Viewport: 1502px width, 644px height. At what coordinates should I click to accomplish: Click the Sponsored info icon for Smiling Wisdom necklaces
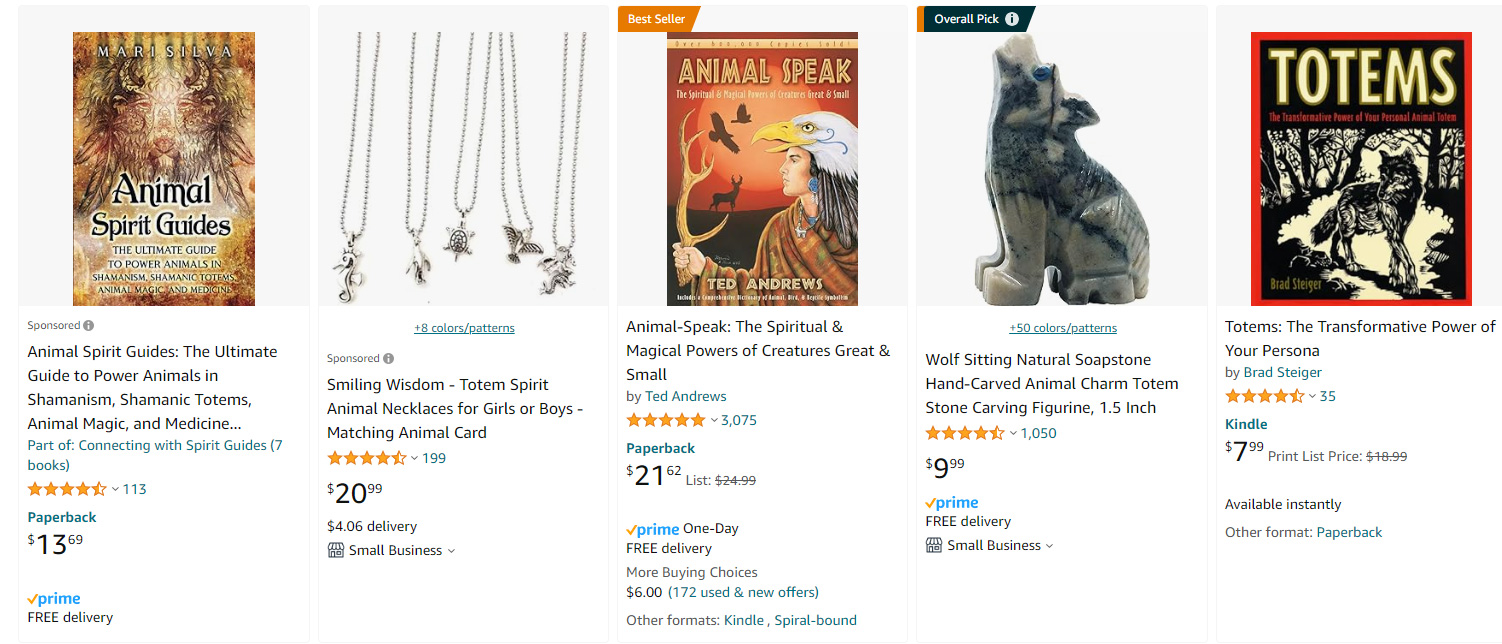(389, 359)
